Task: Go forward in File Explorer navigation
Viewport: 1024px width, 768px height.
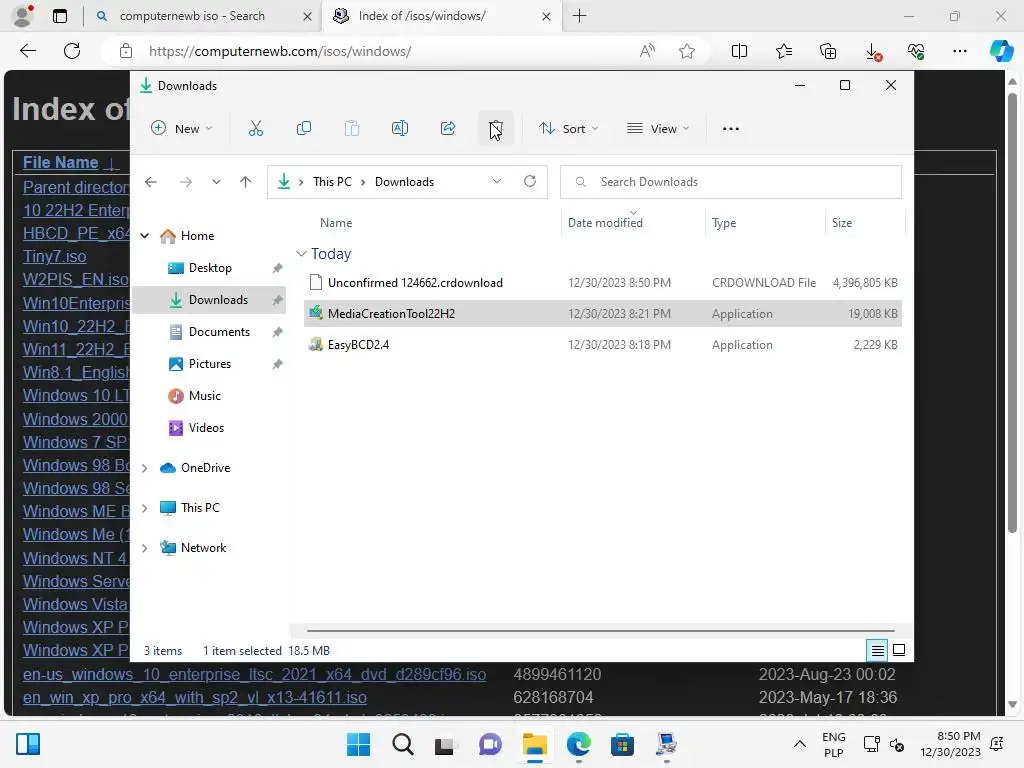Action: point(186,182)
